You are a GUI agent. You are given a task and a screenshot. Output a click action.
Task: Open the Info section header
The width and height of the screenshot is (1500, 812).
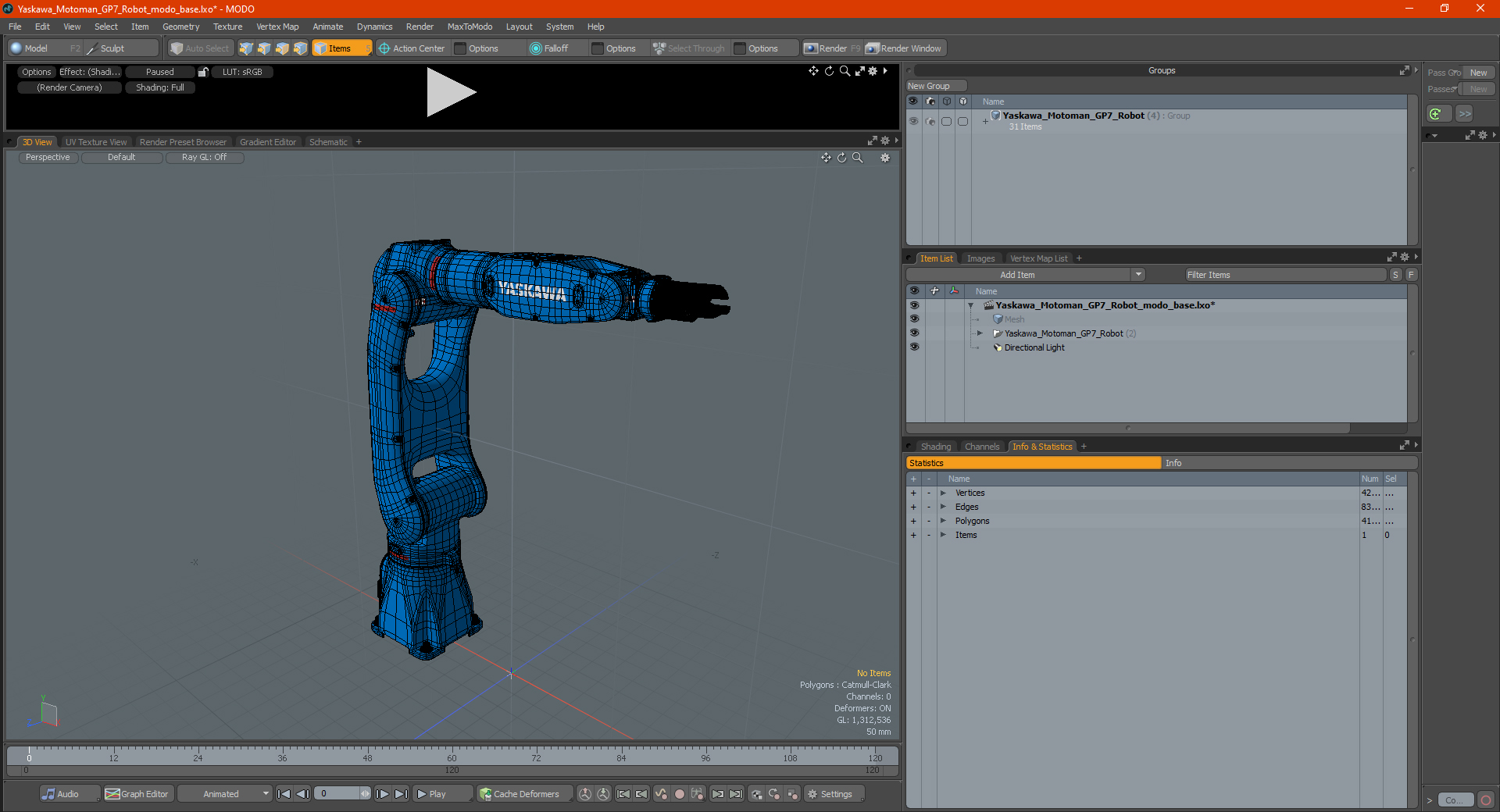tap(1289, 463)
